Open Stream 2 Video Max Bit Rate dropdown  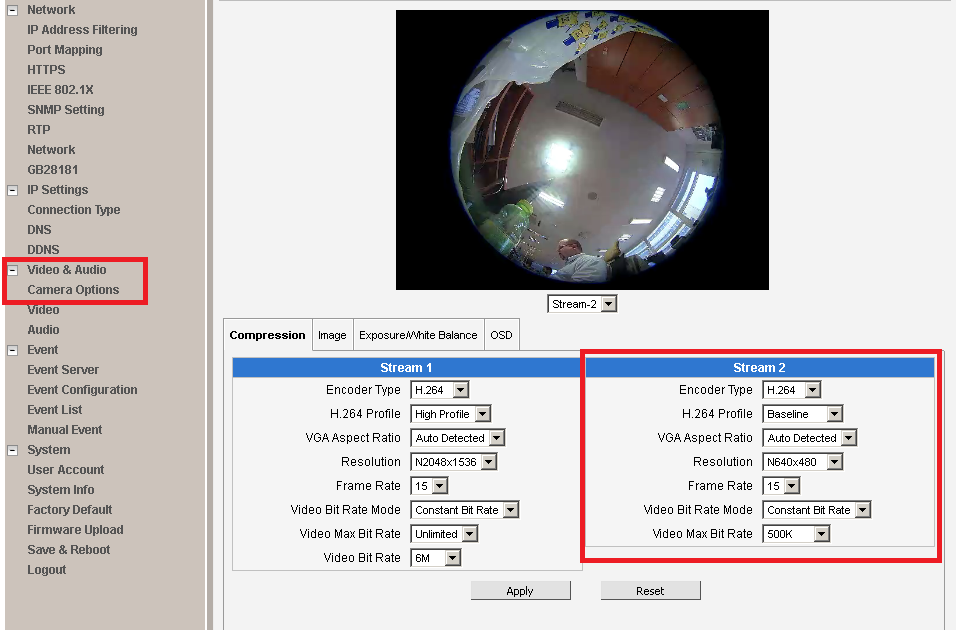tap(797, 534)
